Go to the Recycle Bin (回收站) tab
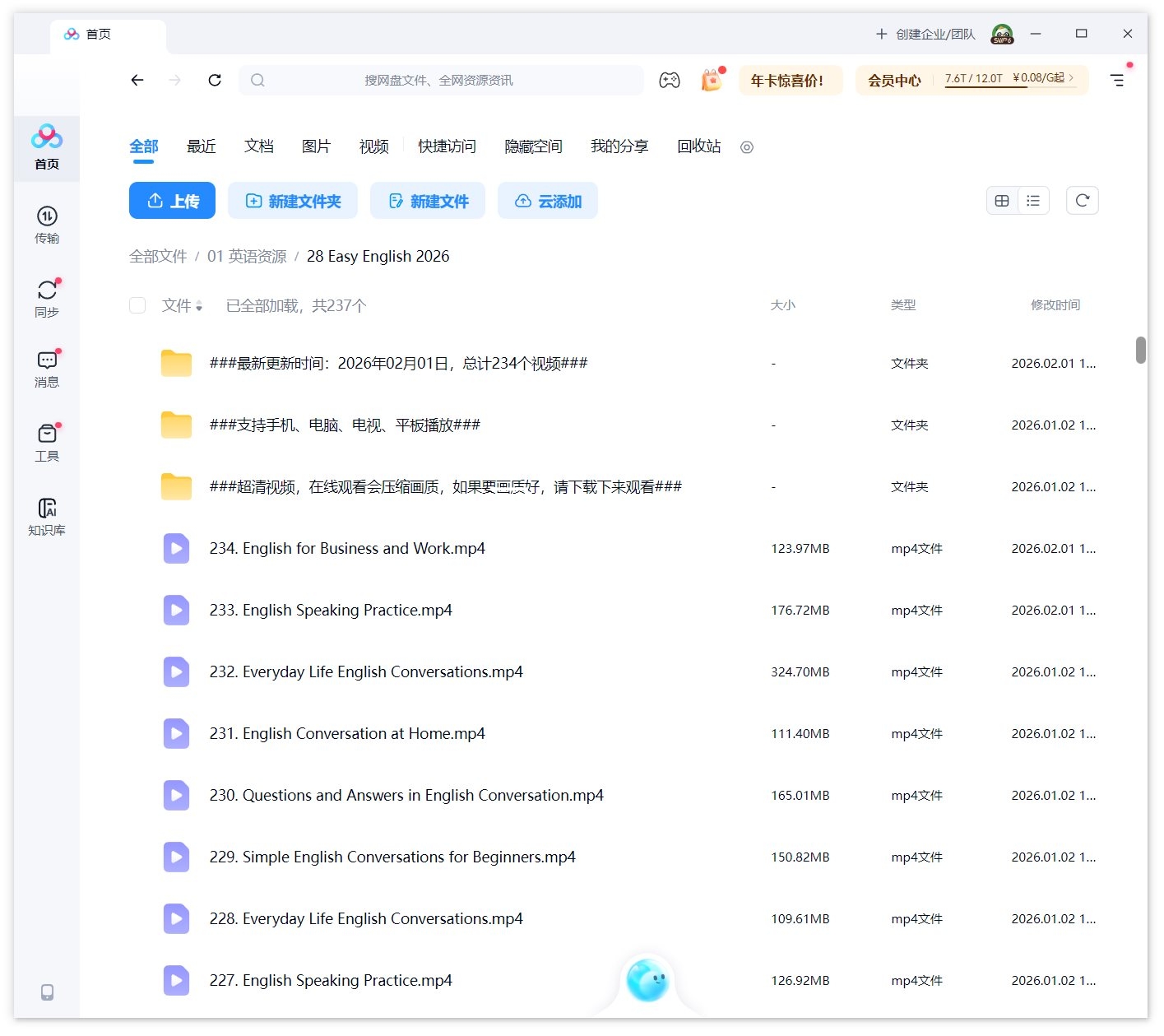This screenshot has height=1036, width=1164. click(x=698, y=146)
